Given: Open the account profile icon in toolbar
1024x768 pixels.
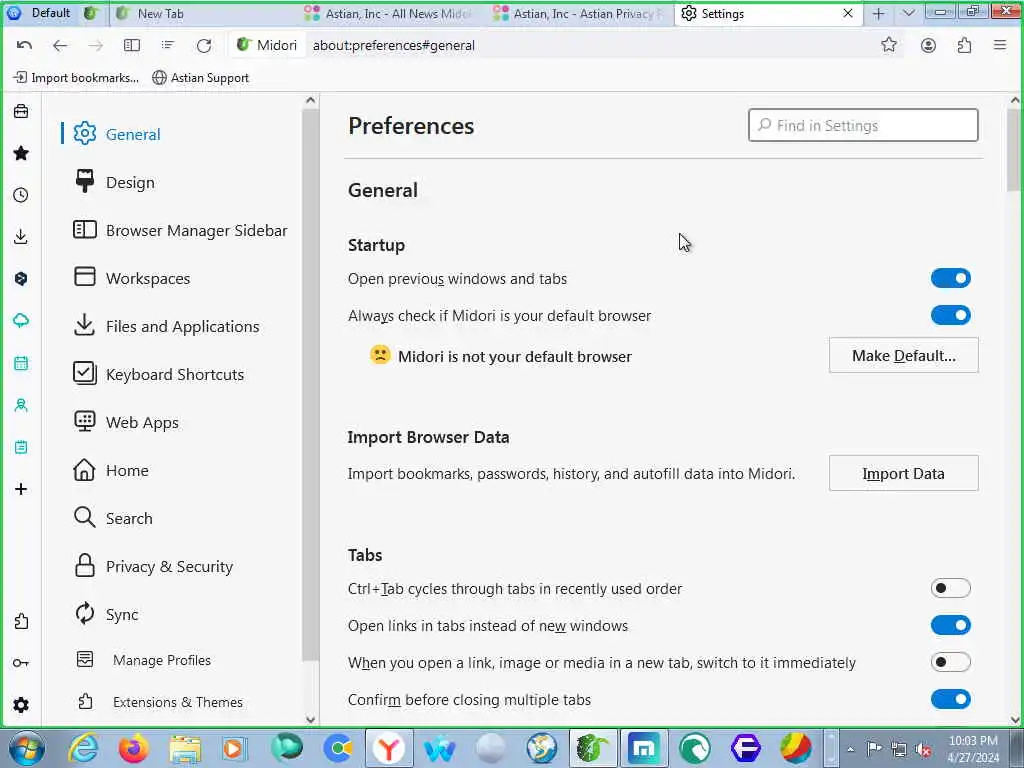Looking at the screenshot, I should pyautogui.click(x=928, y=45).
